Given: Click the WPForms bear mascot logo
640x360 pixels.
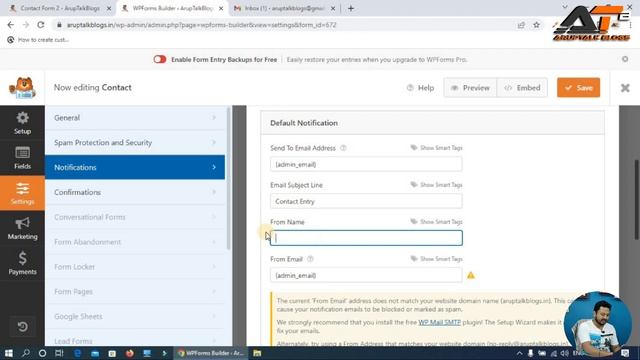Looking at the screenshot, I should click(22, 88).
